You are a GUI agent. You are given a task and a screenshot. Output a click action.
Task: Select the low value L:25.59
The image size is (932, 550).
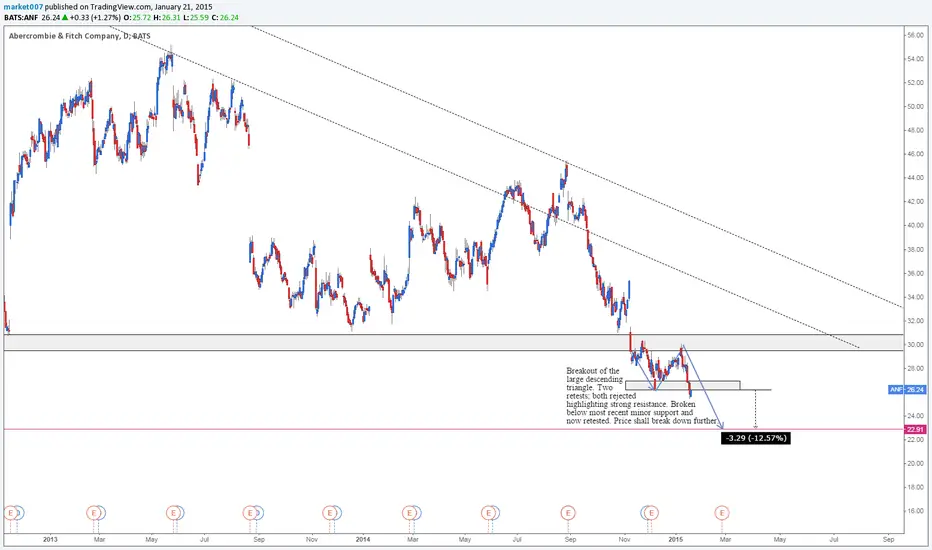click(x=196, y=18)
